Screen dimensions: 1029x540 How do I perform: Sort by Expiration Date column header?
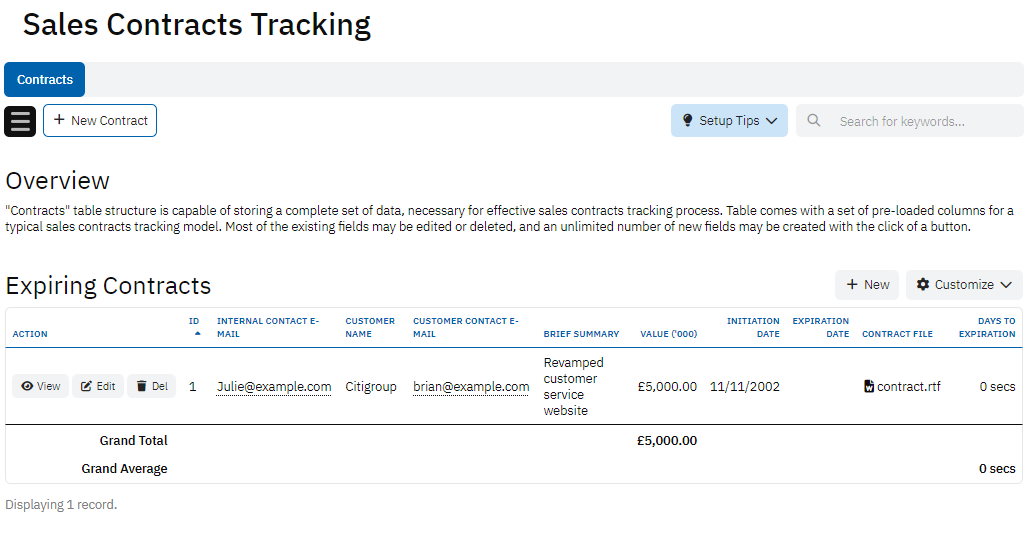pos(820,327)
